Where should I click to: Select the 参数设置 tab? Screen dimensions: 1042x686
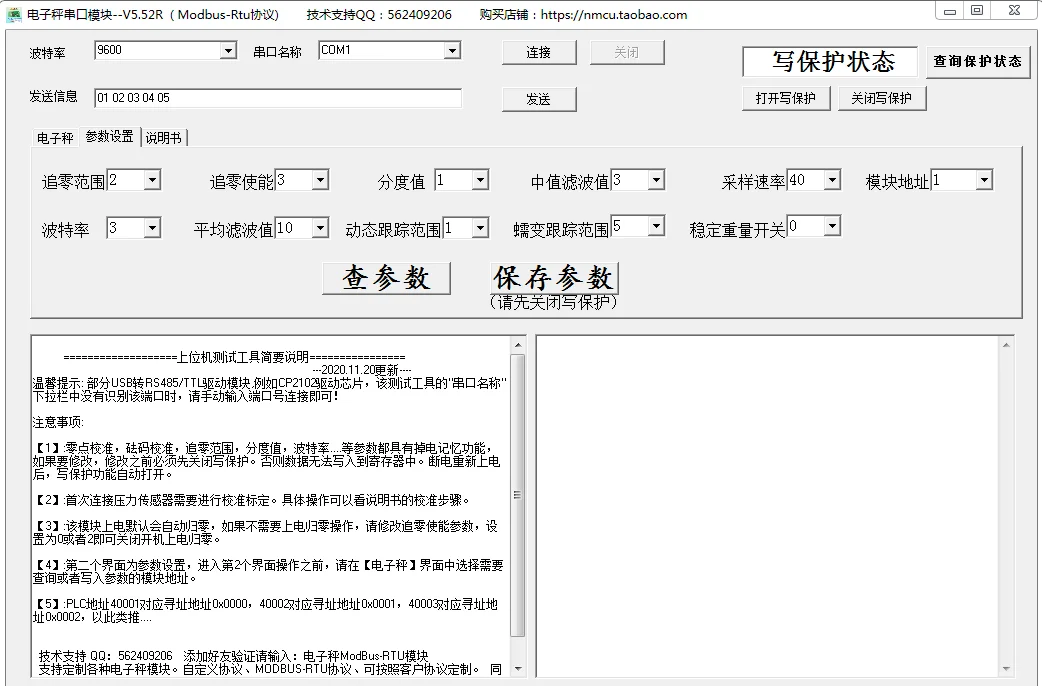pyautogui.click(x=110, y=136)
